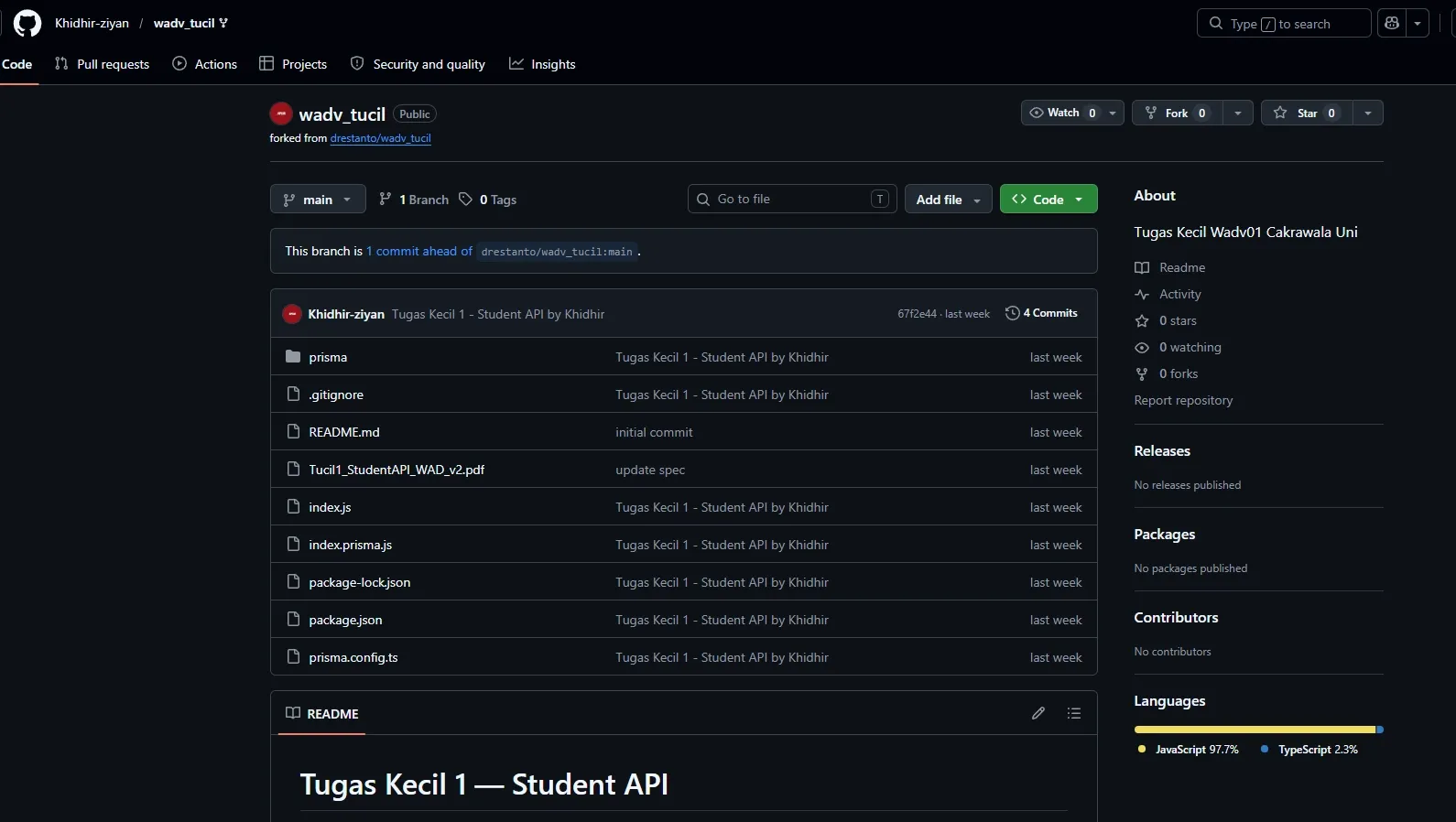Open latest commit message in header row
Screen dimensions: 1456x822
click(x=498, y=314)
